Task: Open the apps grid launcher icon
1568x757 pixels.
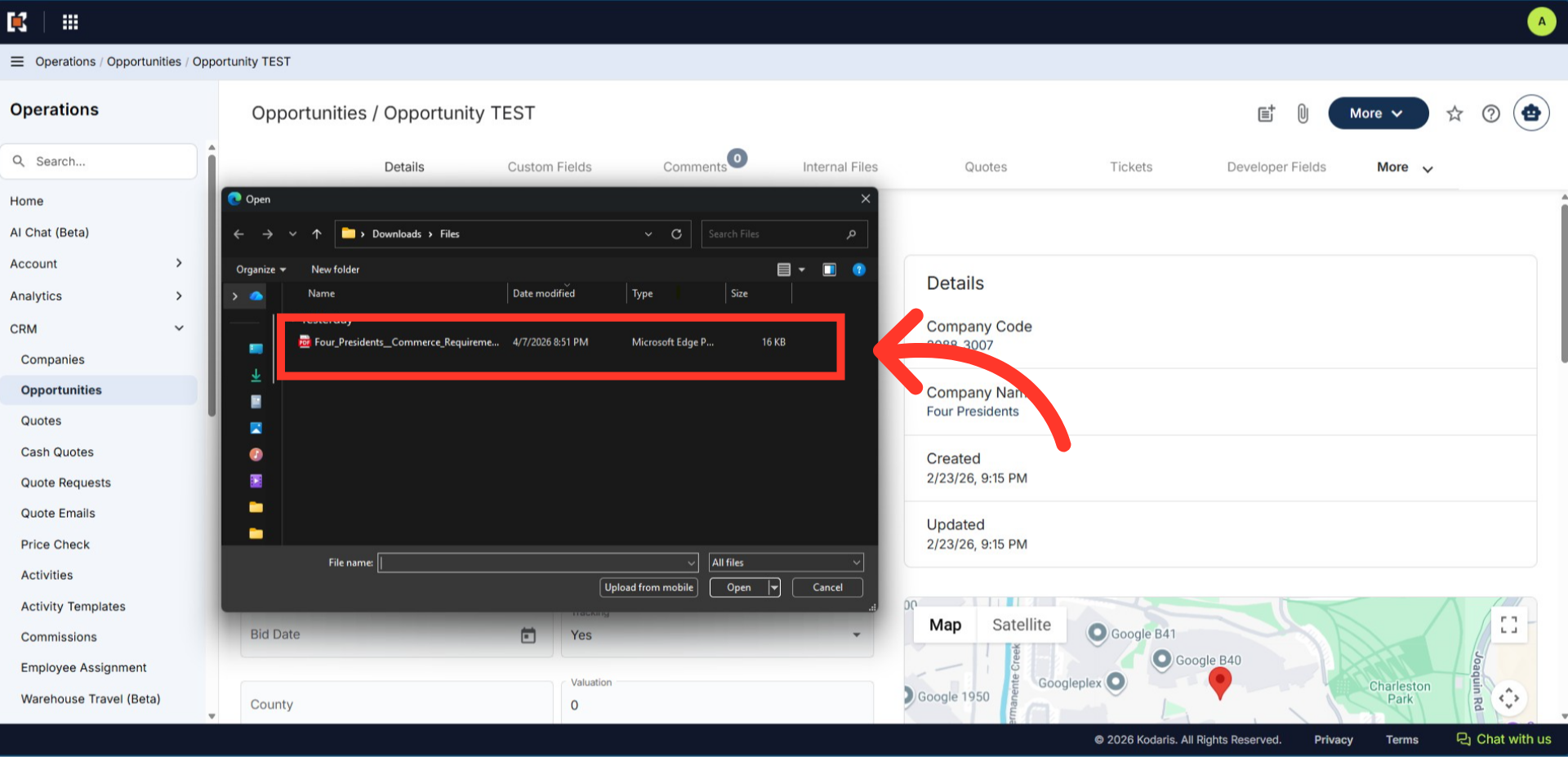Action: click(70, 22)
